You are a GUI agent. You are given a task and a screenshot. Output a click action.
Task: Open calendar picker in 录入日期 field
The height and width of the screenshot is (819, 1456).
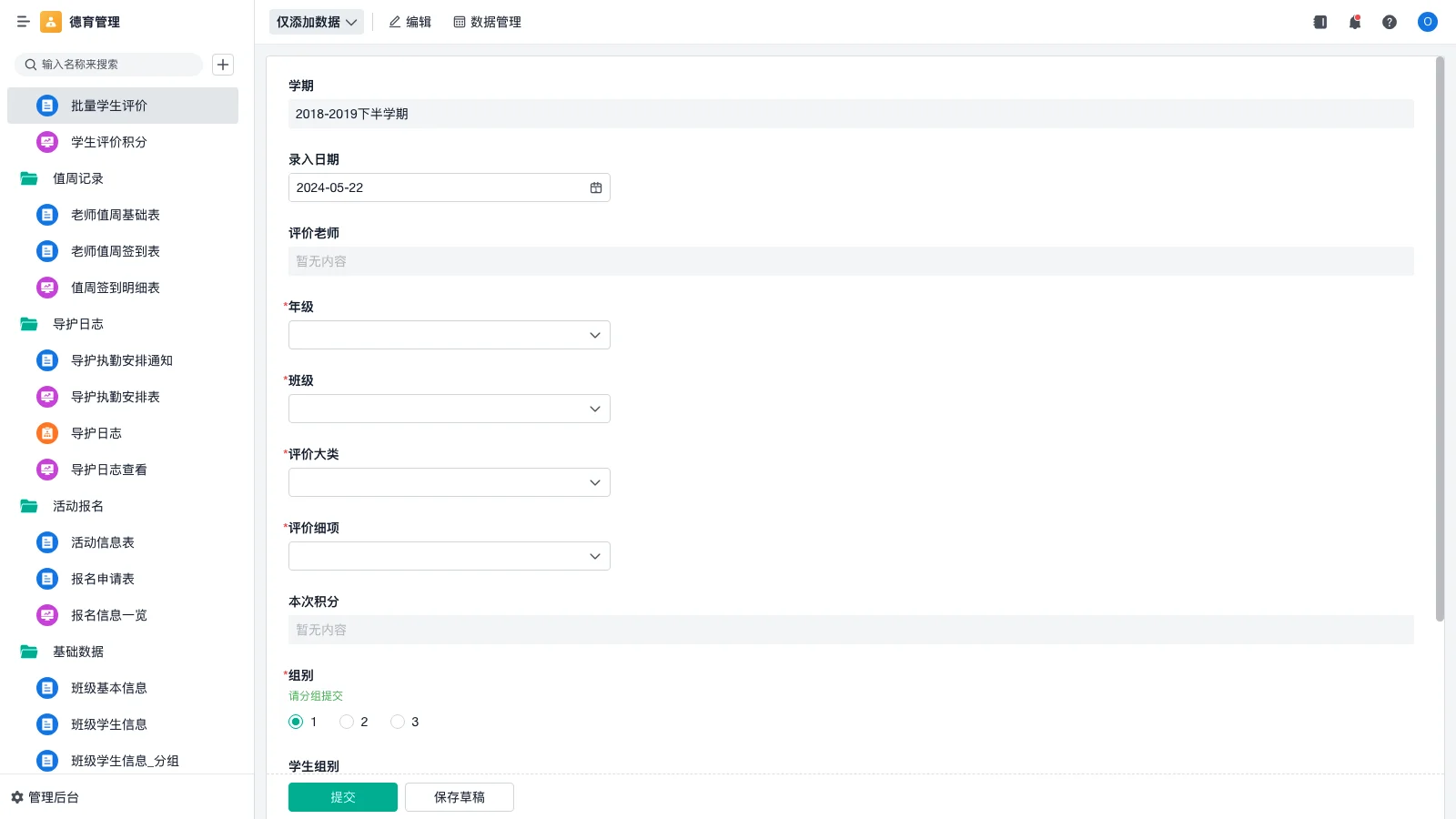(x=596, y=187)
